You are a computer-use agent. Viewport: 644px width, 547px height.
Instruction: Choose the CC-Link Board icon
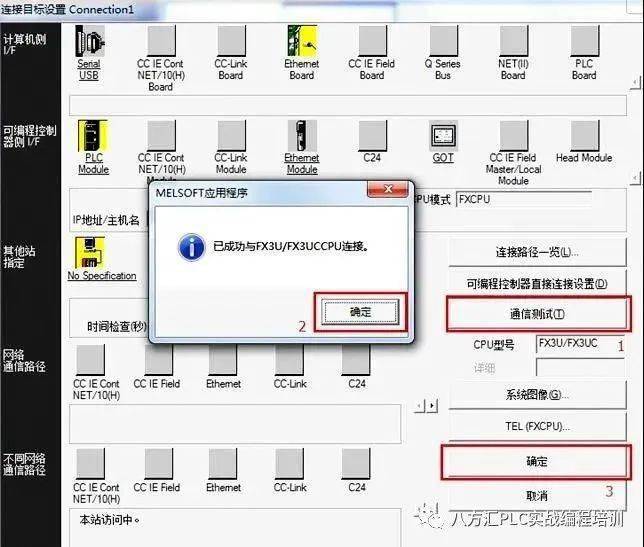coord(231,41)
